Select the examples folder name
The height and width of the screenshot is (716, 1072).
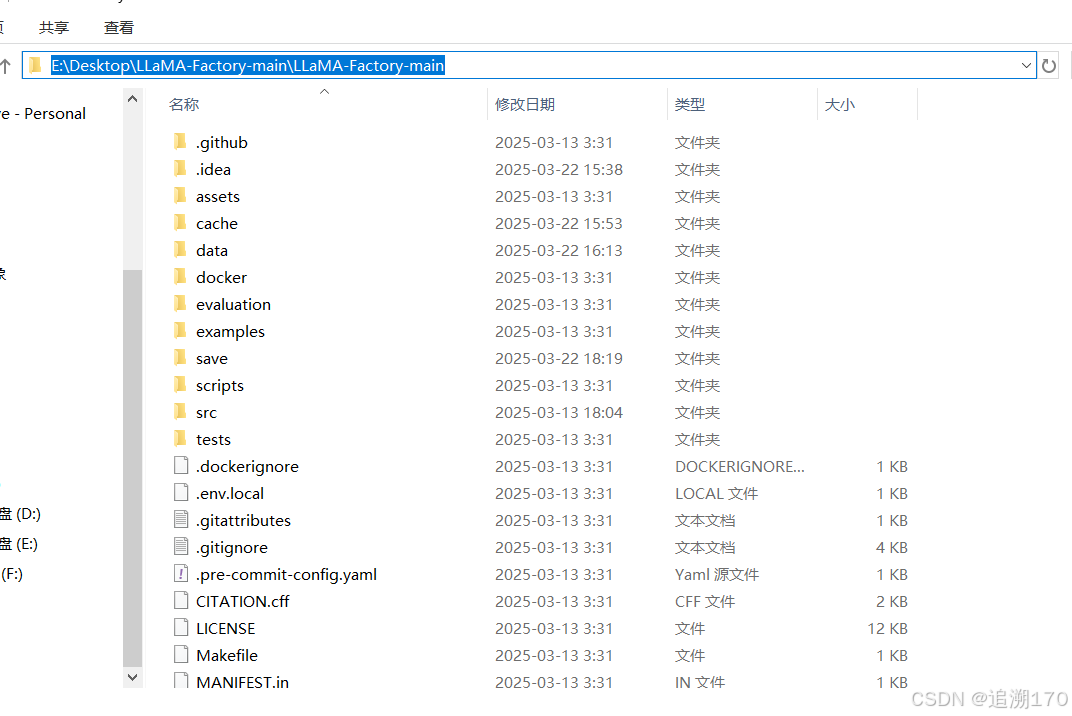[x=230, y=332]
